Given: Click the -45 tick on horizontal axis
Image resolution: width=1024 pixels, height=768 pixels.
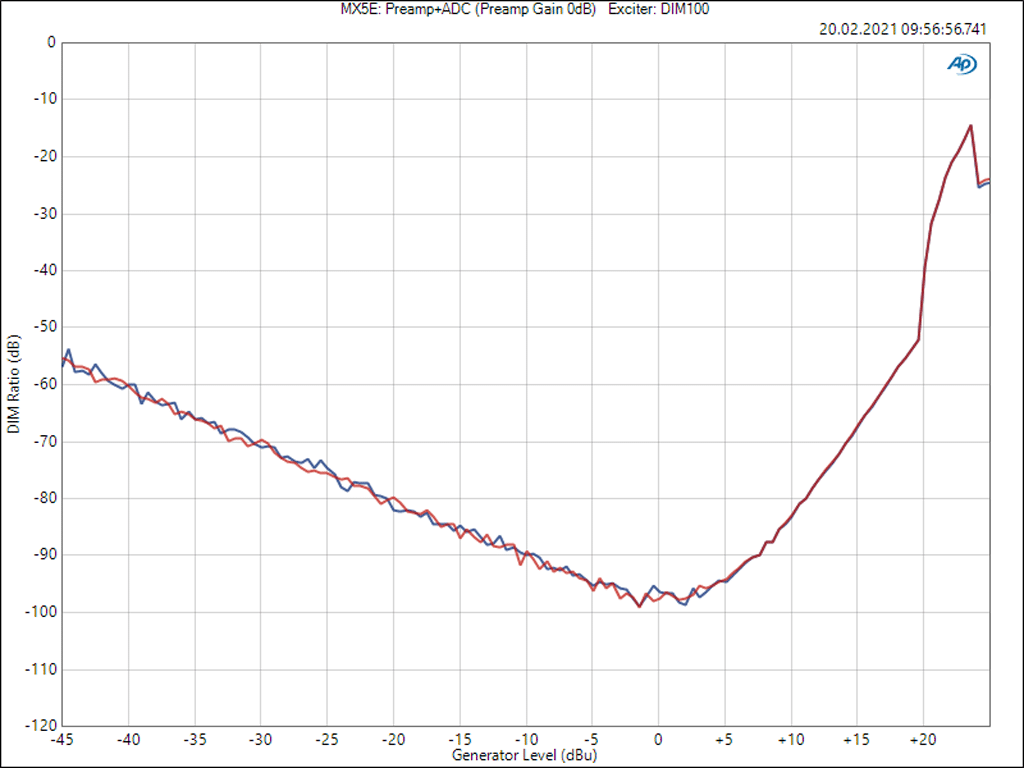Looking at the screenshot, I should click(62, 739).
